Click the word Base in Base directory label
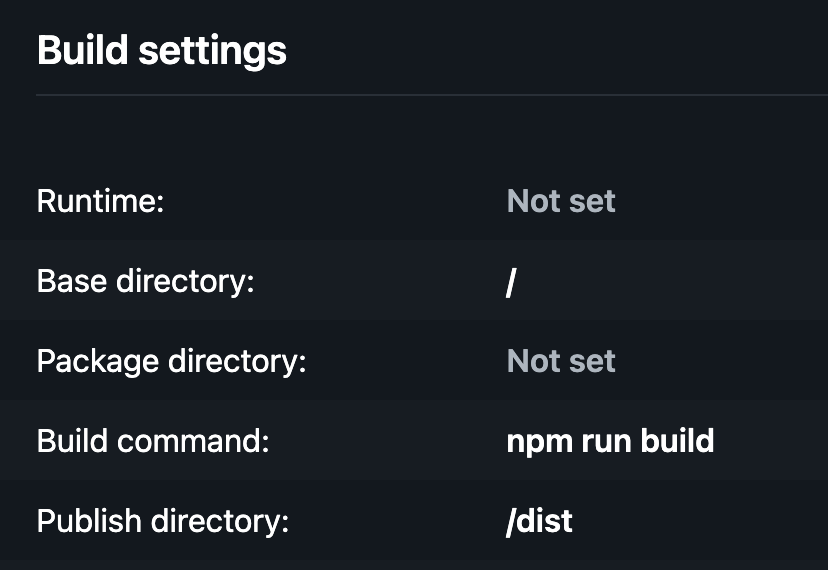This screenshot has height=570, width=828. pos(72,281)
